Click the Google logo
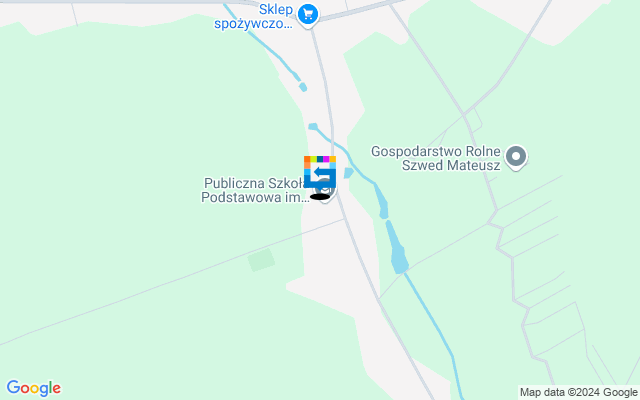The width and height of the screenshot is (640, 400). point(33,388)
